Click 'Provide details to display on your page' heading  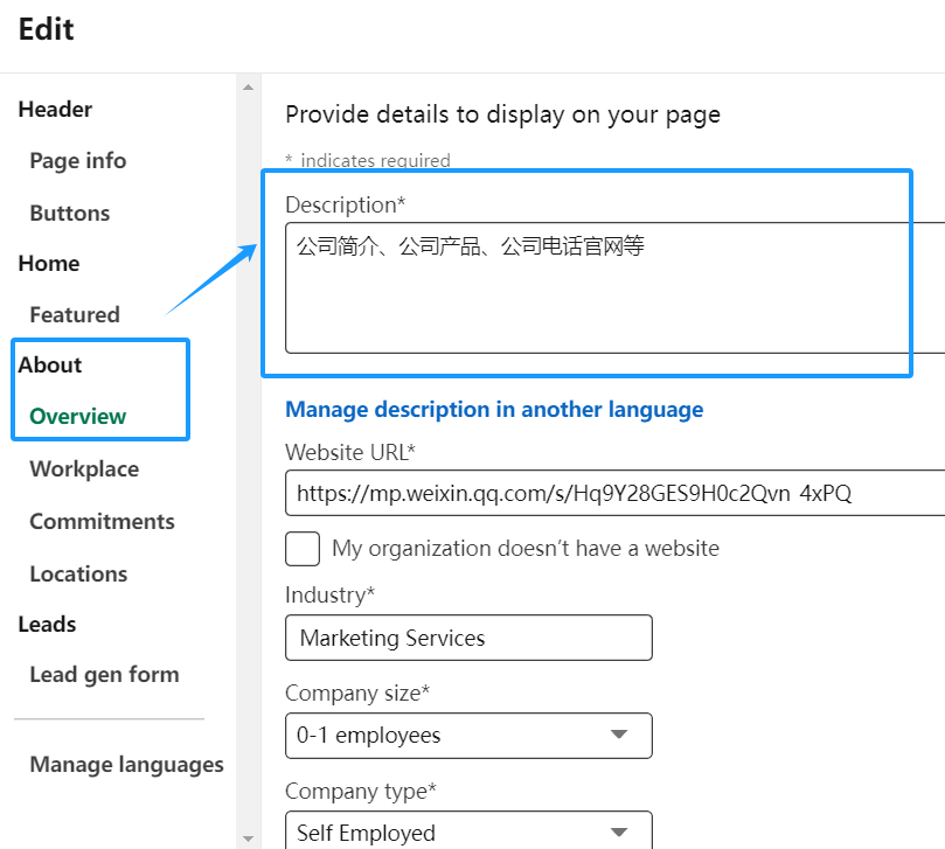(x=503, y=114)
